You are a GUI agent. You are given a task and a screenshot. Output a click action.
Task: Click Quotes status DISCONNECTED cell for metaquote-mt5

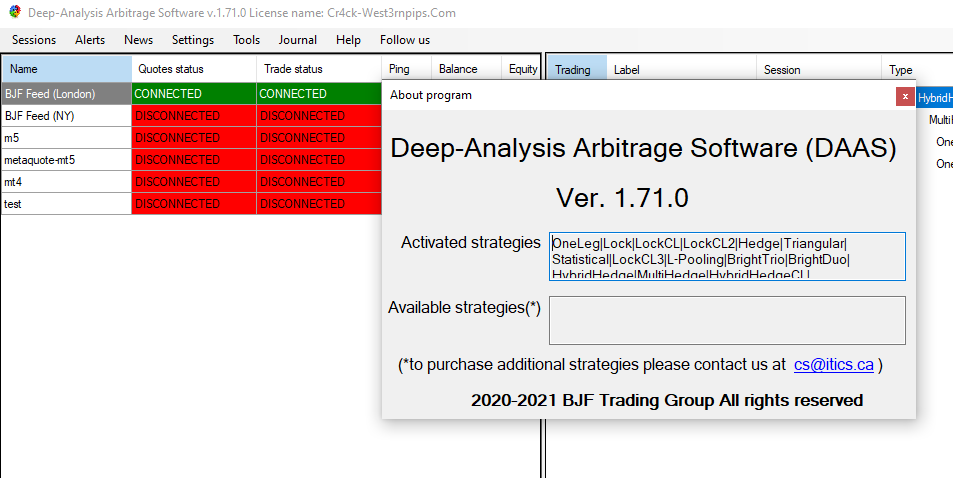pos(194,160)
